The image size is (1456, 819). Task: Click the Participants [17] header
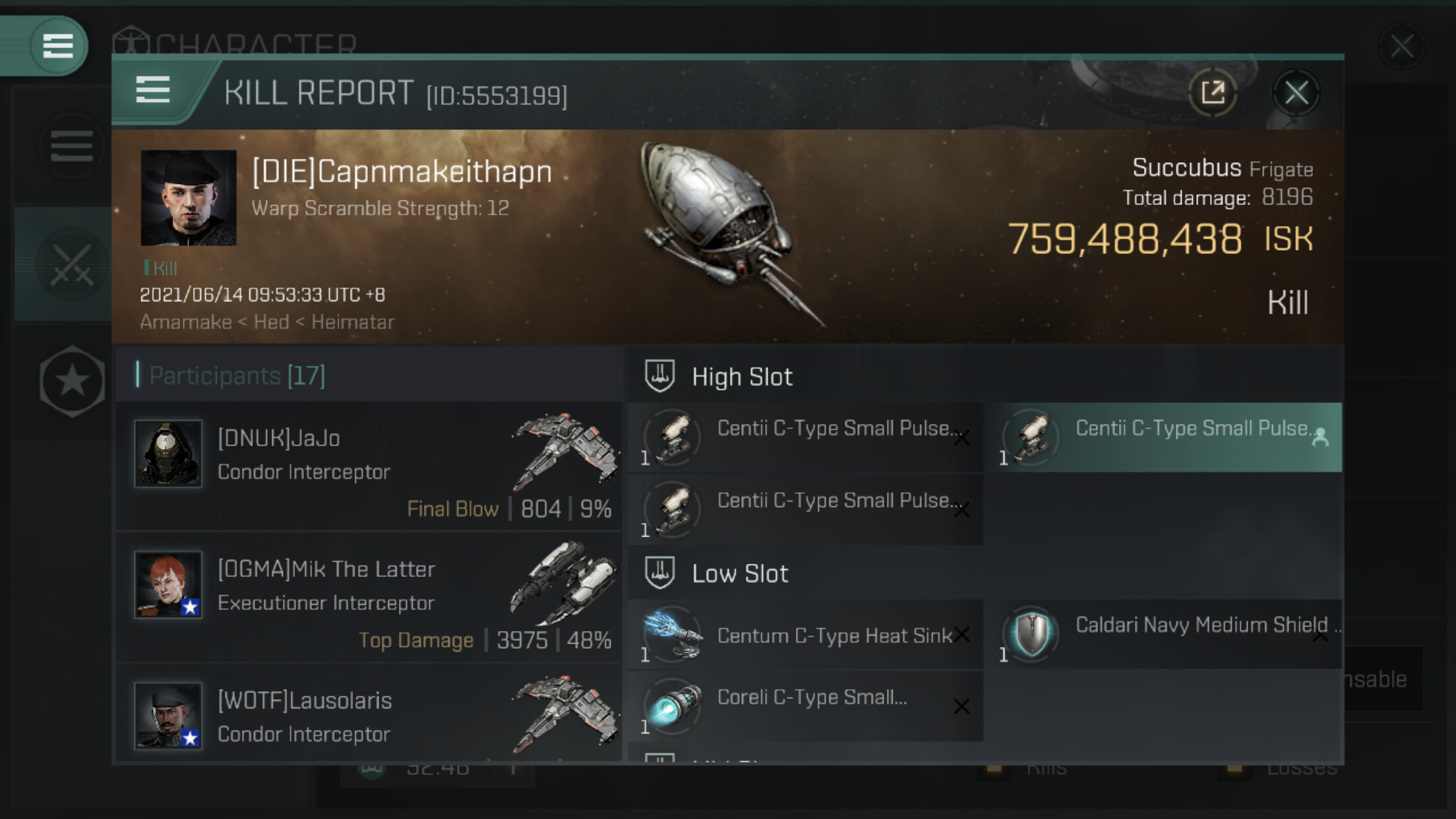click(x=237, y=375)
